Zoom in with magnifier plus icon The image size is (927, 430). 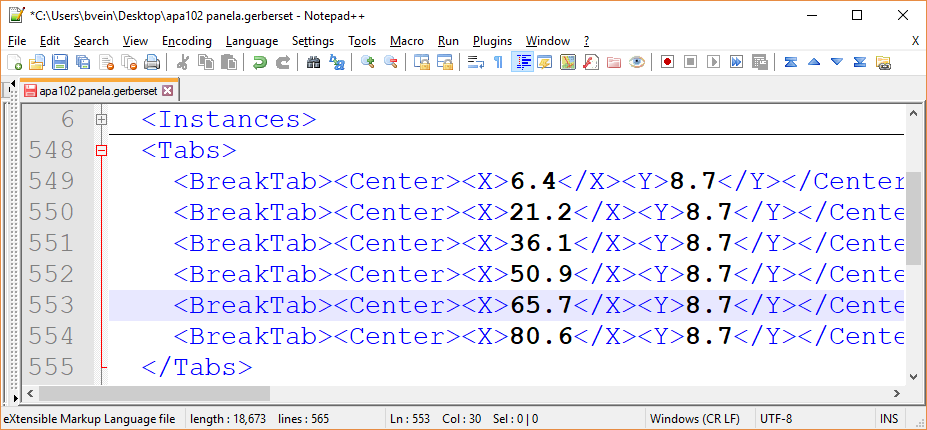pos(368,62)
